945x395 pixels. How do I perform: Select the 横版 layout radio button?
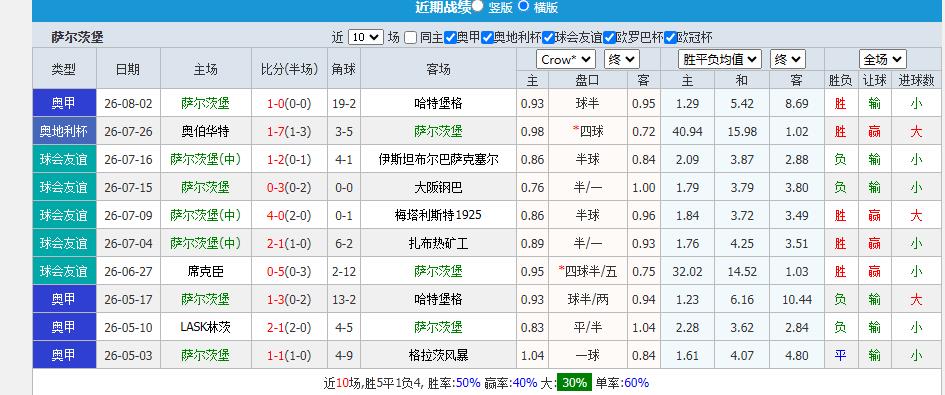523,6
